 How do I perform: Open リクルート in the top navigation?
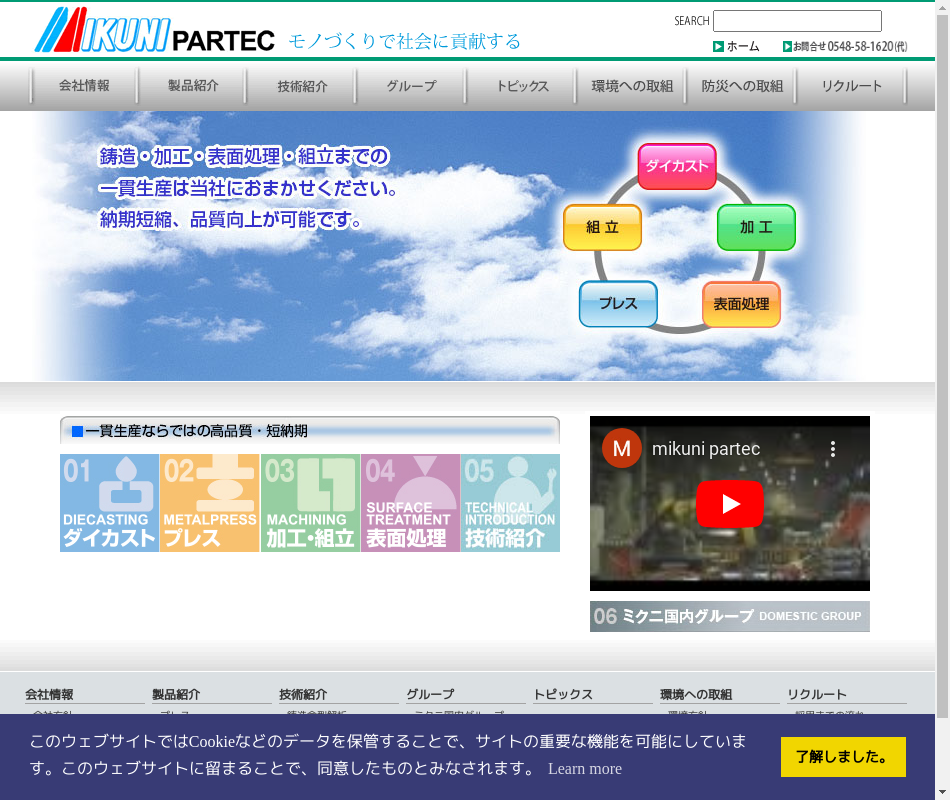[851, 86]
